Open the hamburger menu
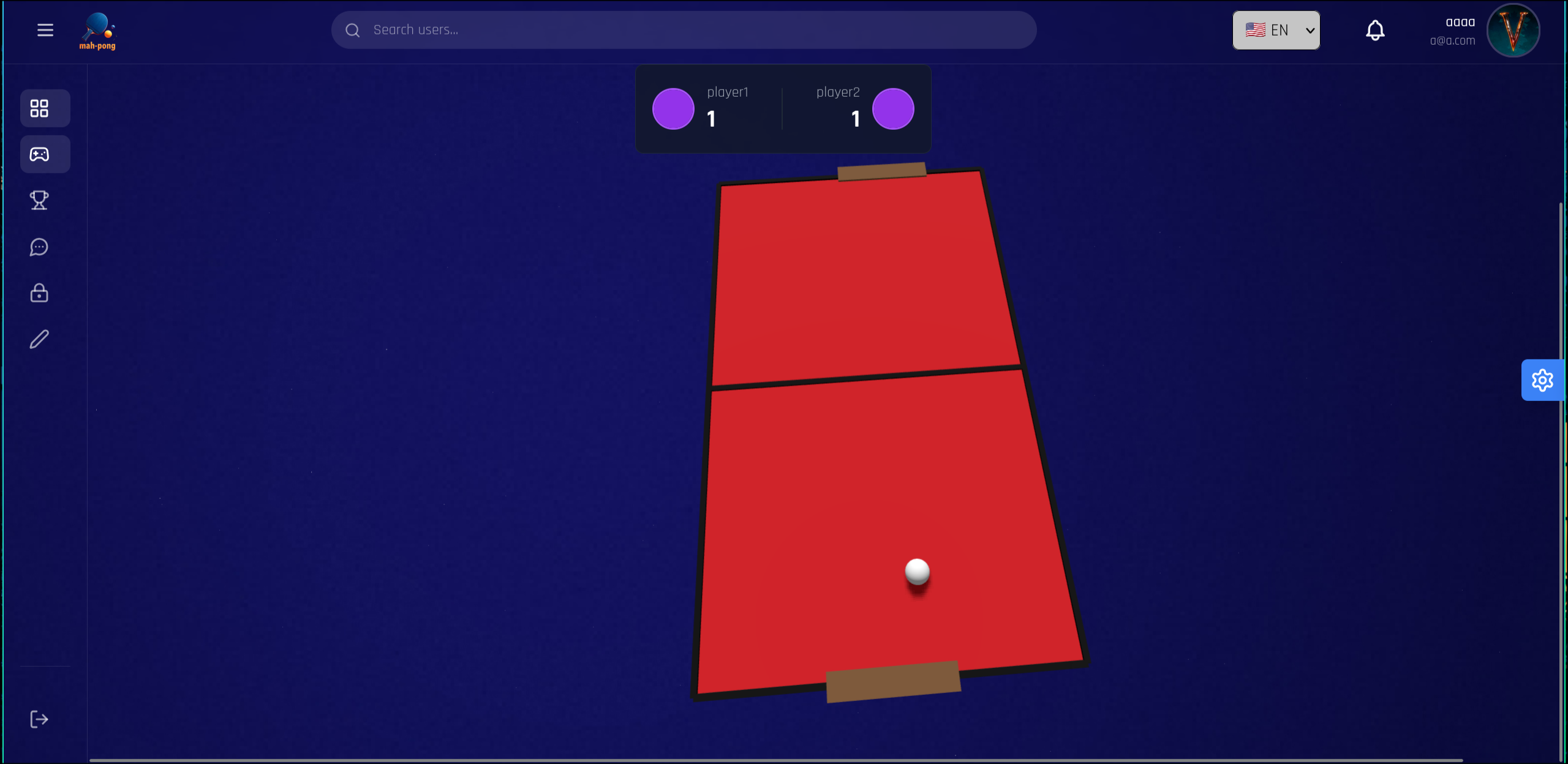Image resolution: width=1568 pixels, height=764 pixels. point(45,30)
